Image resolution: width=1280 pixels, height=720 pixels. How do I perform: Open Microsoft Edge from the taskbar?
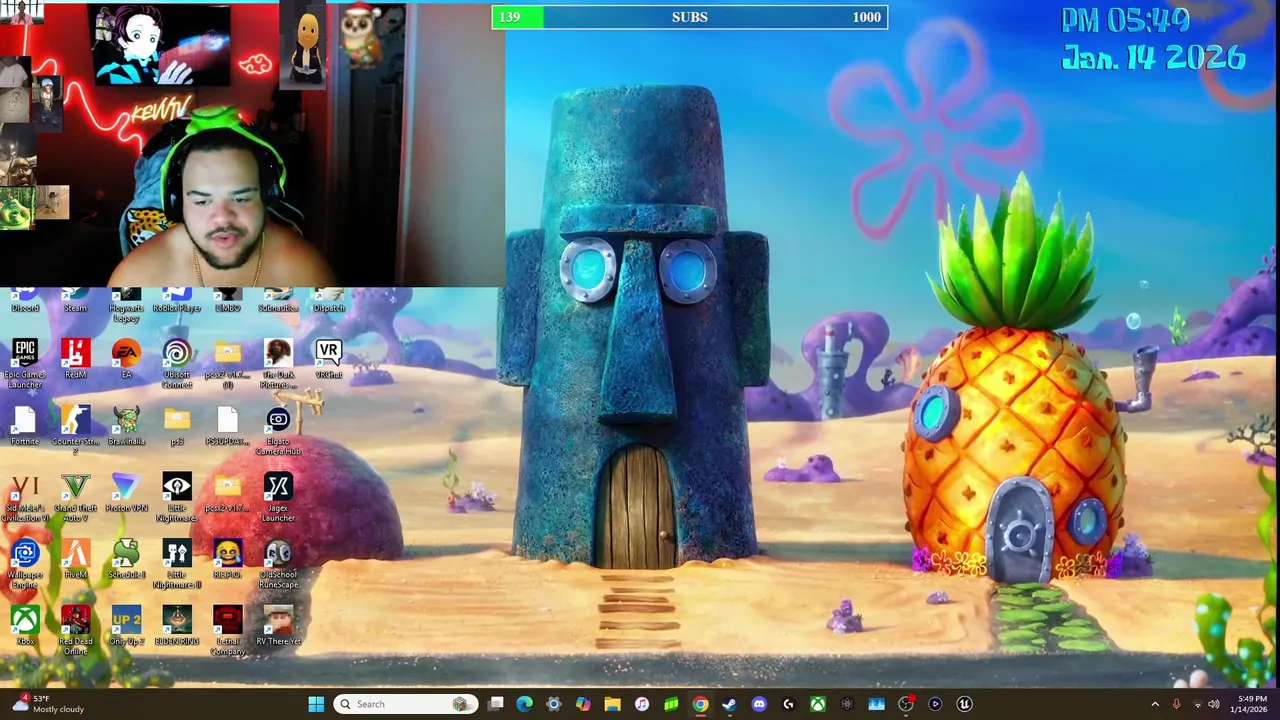coord(525,704)
